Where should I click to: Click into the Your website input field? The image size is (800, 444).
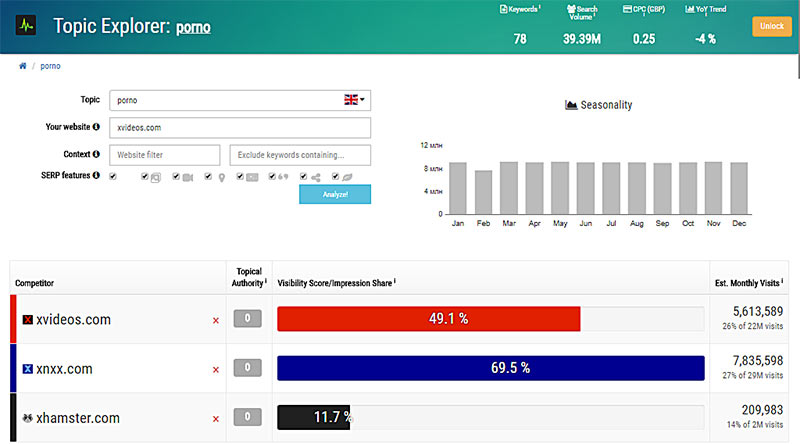240,128
